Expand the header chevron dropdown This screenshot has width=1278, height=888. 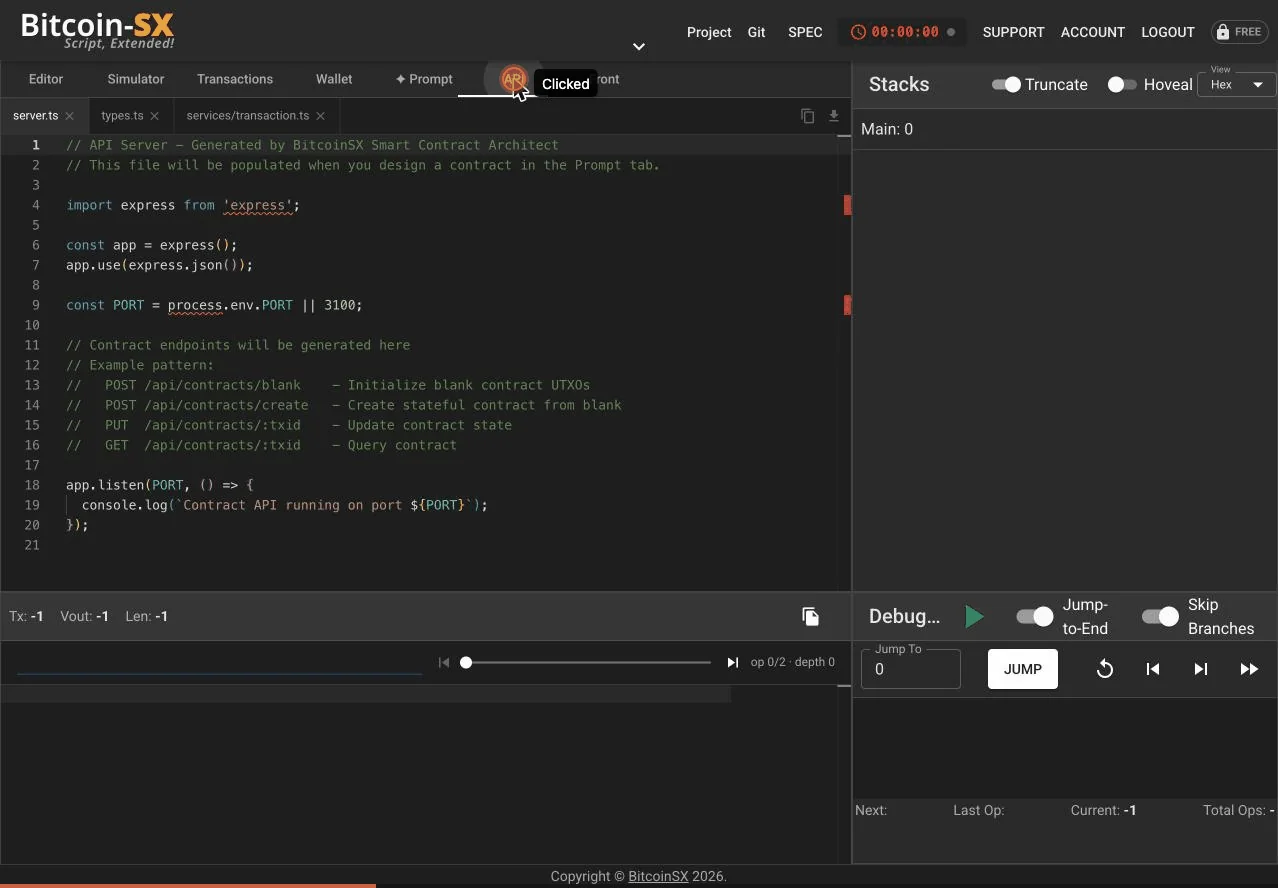point(639,46)
